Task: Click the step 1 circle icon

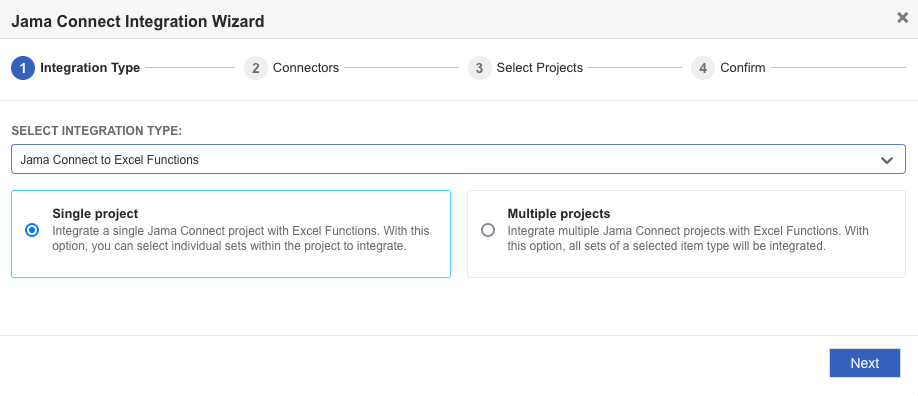Action: click(23, 68)
